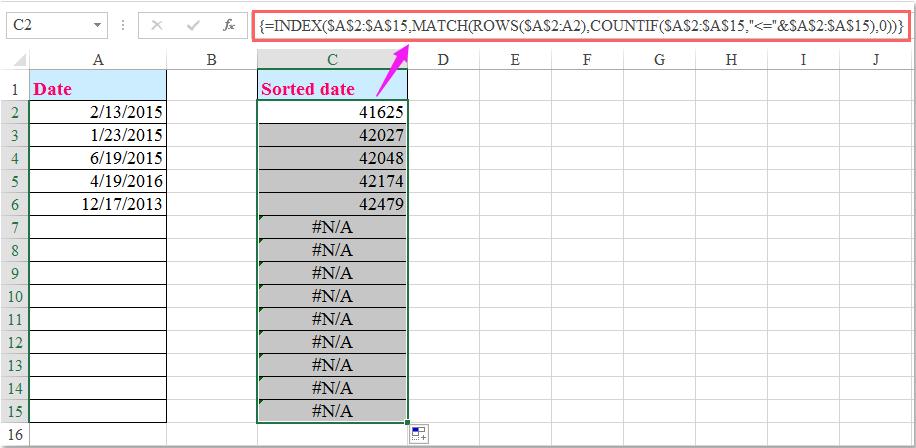Screen dimensions: 916x448
Task: Click the Cancel X icon in formula bar
Action: (x=157, y=25)
